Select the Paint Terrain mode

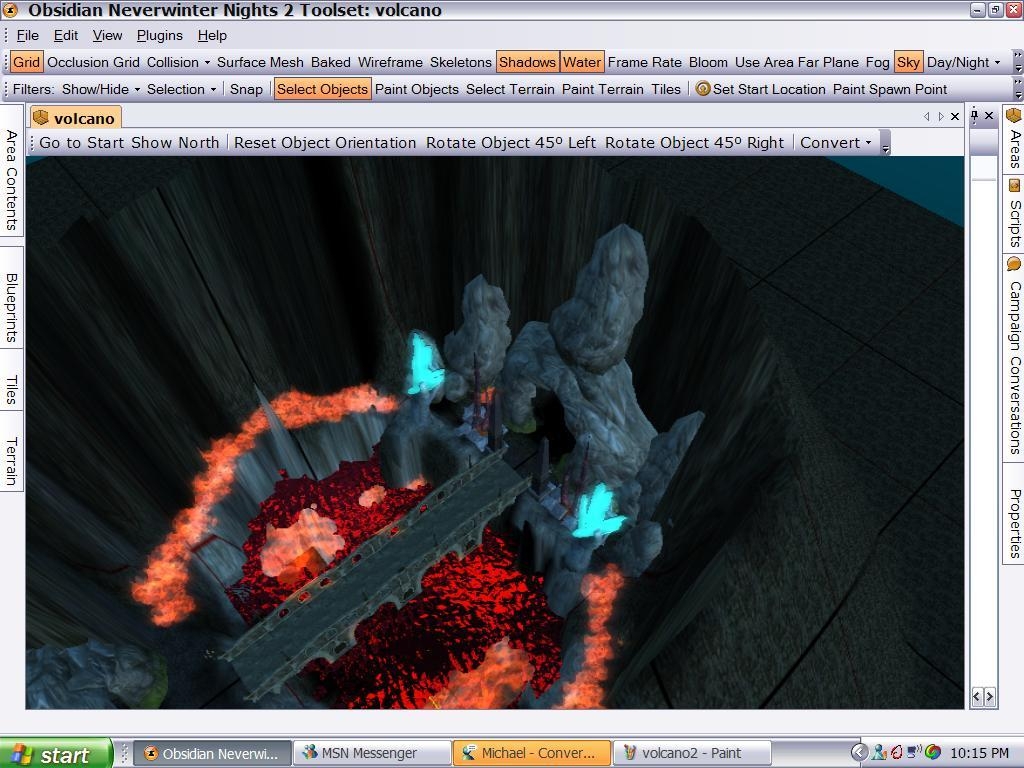tap(602, 89)
